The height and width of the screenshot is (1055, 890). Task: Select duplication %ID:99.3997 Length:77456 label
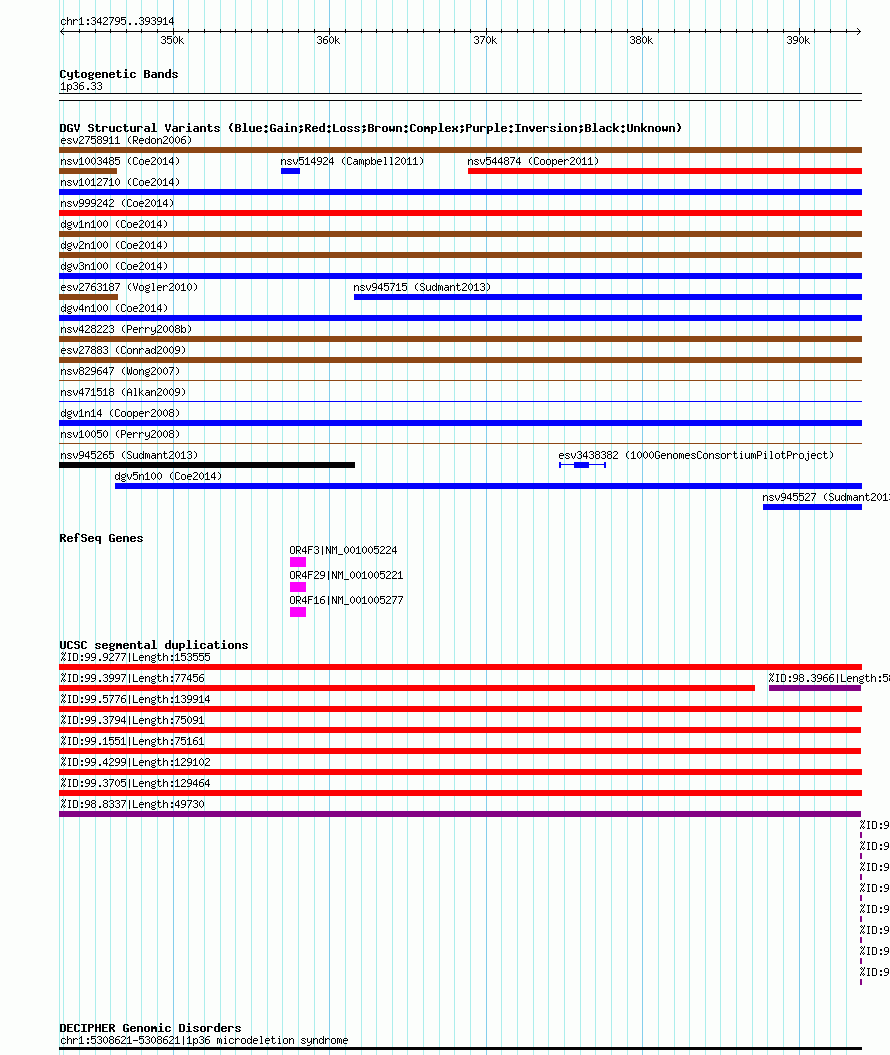tap(133, 678)
